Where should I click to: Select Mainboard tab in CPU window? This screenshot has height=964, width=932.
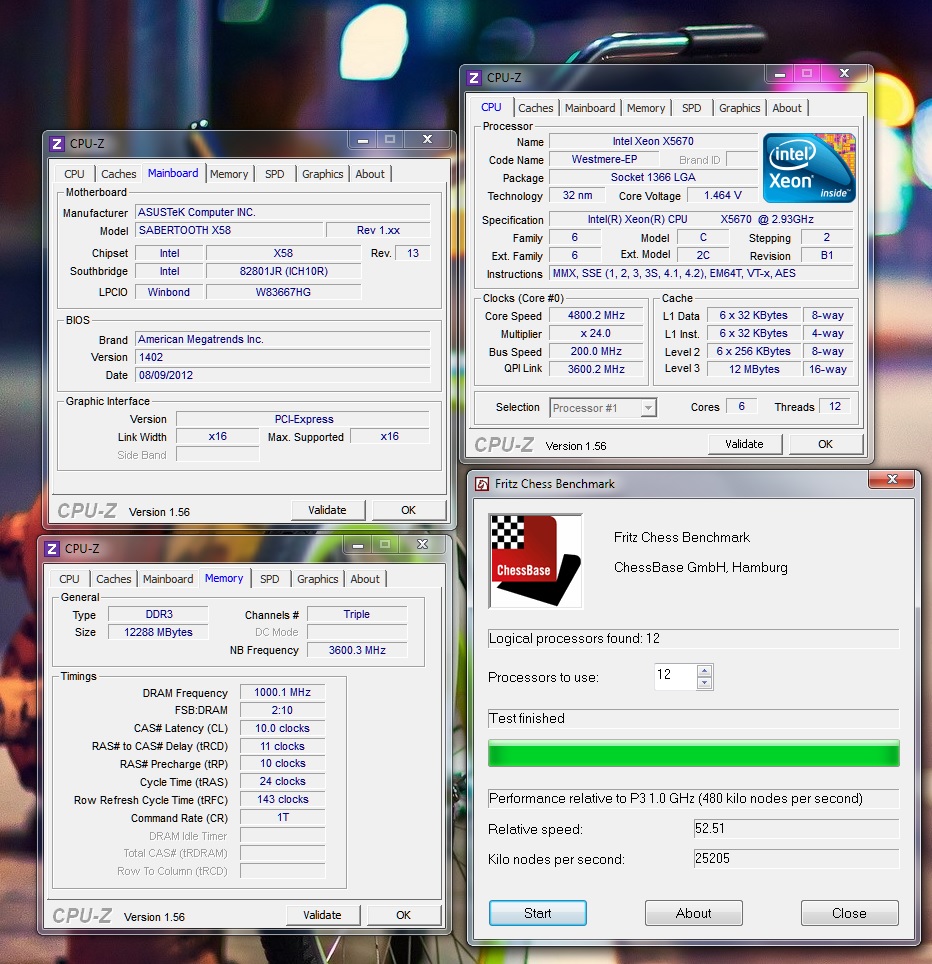pyautogui.click(x=590, y=108)
